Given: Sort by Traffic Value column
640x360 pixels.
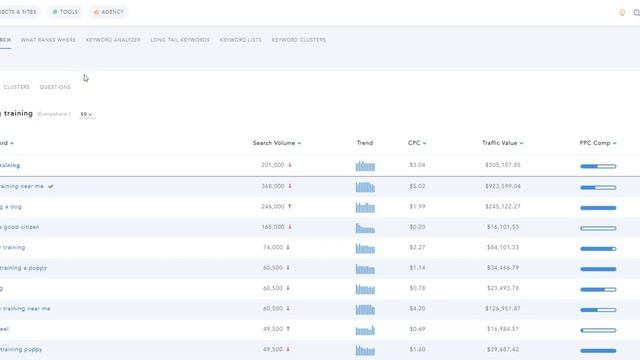Looking at the screenshot, I should (x=502, y=143).
